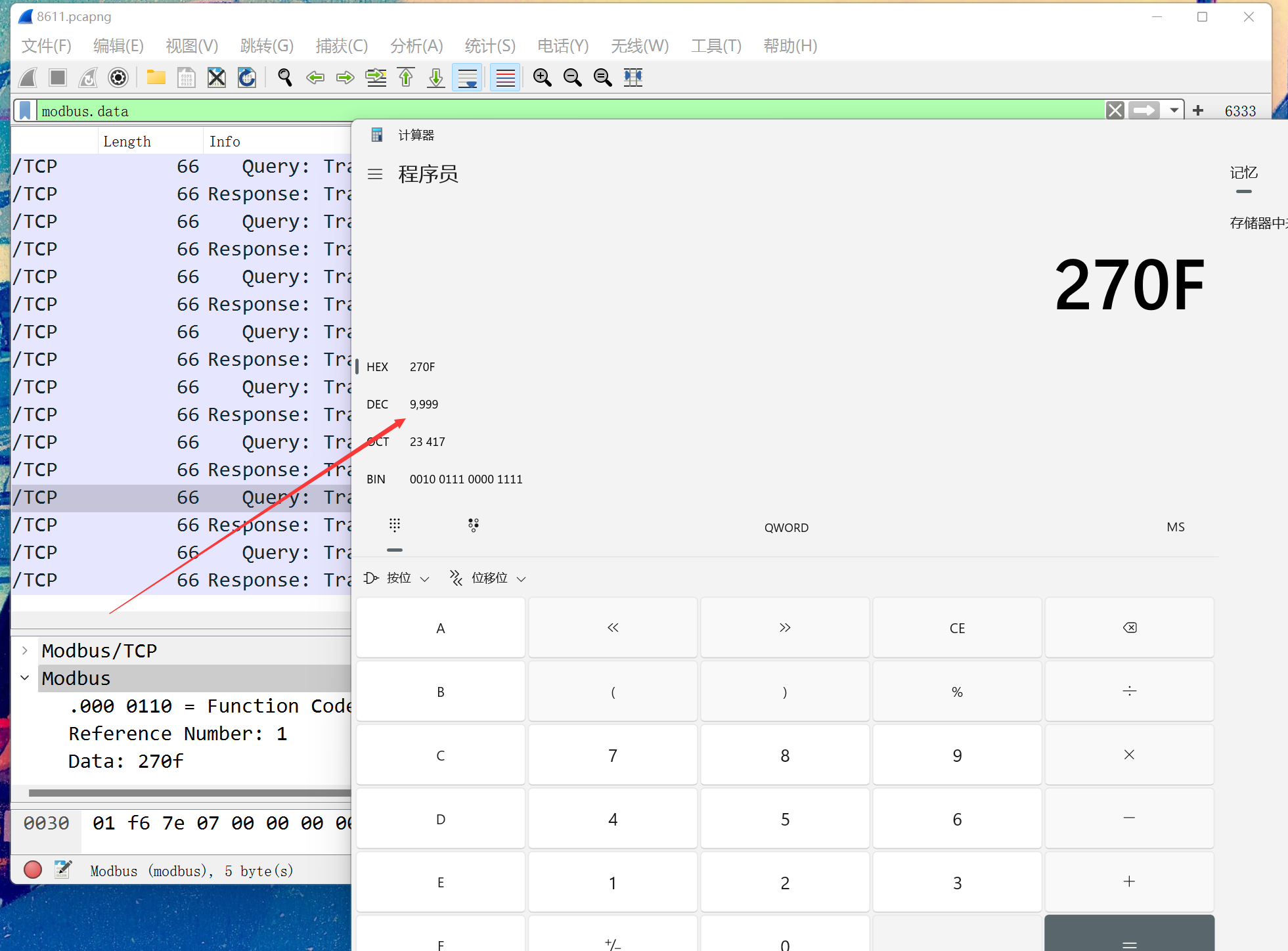This screenshot has height=951, width=1288.
Task: Click the packet details horizontal scrollbar
Action: 189,793
